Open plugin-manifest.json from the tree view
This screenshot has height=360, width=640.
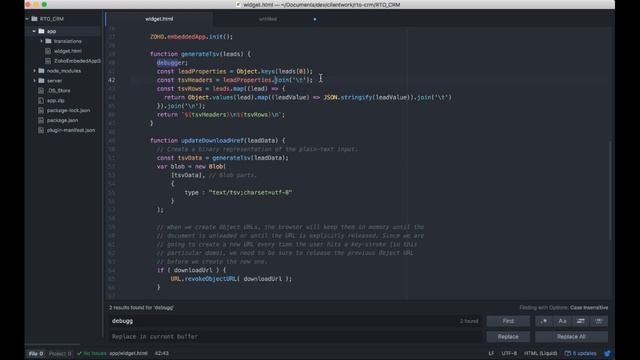71,130
